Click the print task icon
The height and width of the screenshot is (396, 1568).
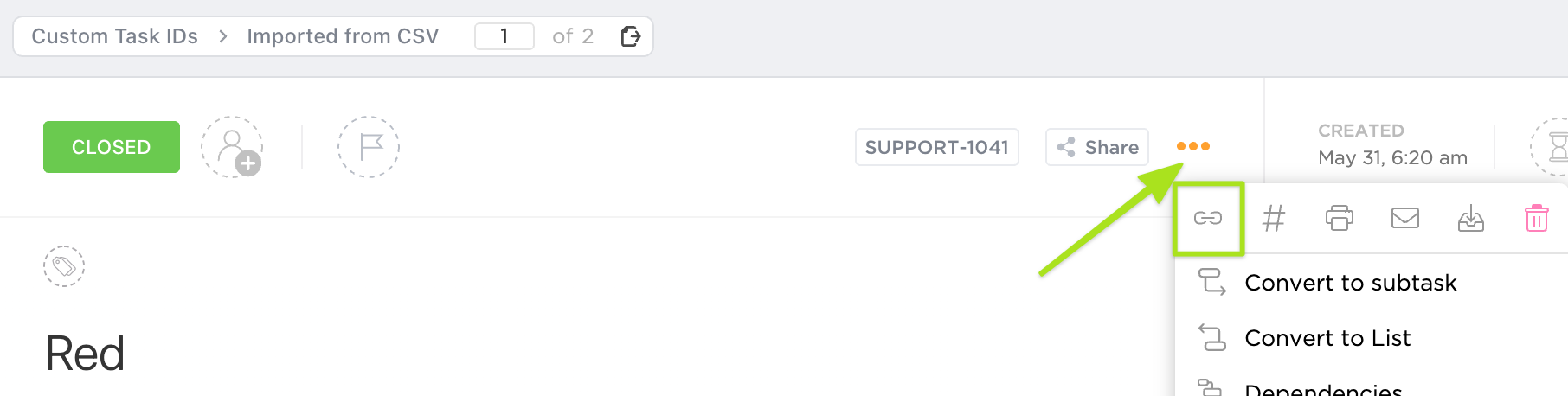pos(1339,218)
